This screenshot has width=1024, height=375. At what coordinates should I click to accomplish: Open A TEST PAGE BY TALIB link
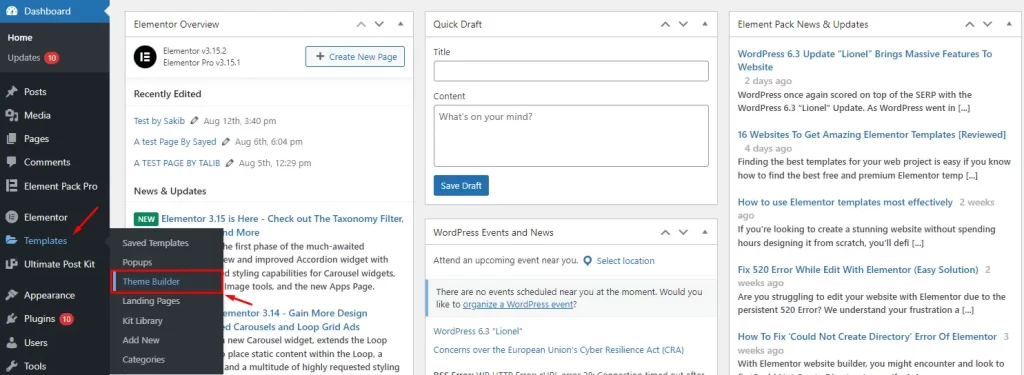coord(177,163)
